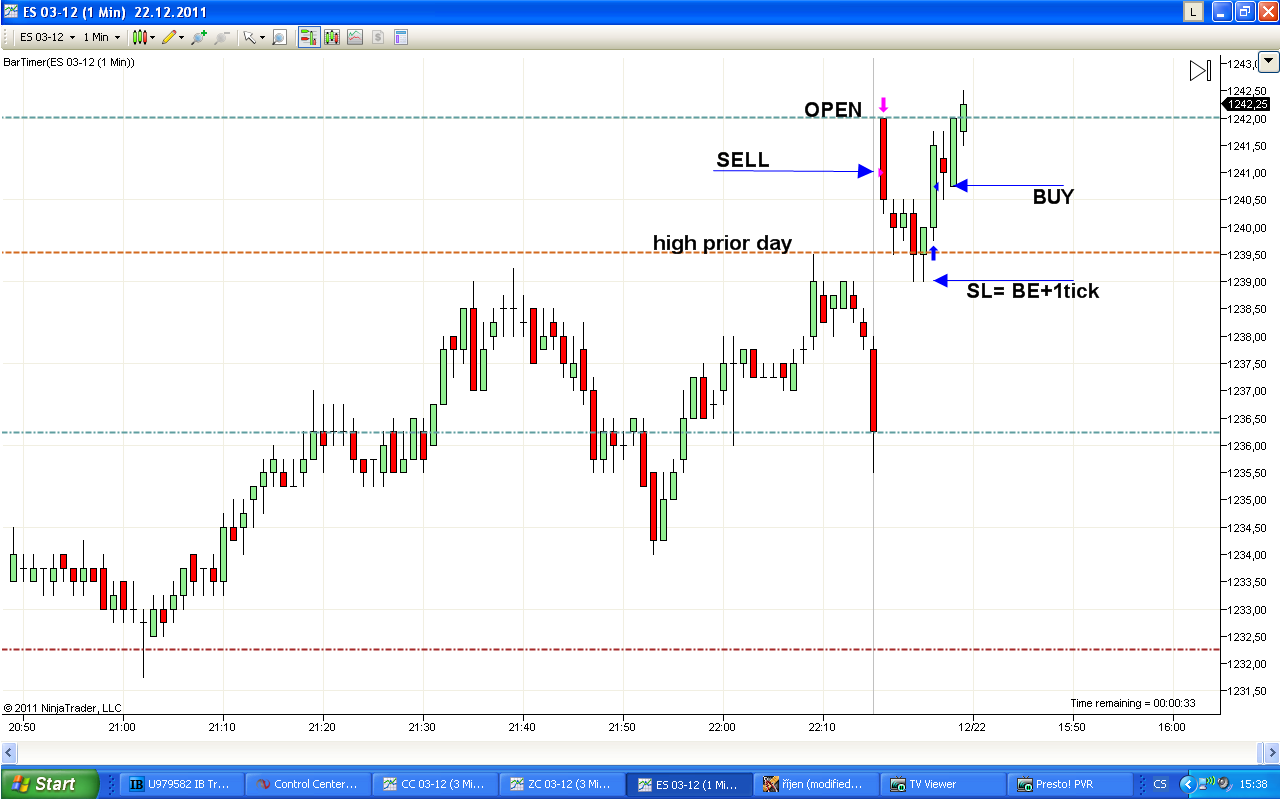Open the indicators line-chart icon

pos(355,37)
